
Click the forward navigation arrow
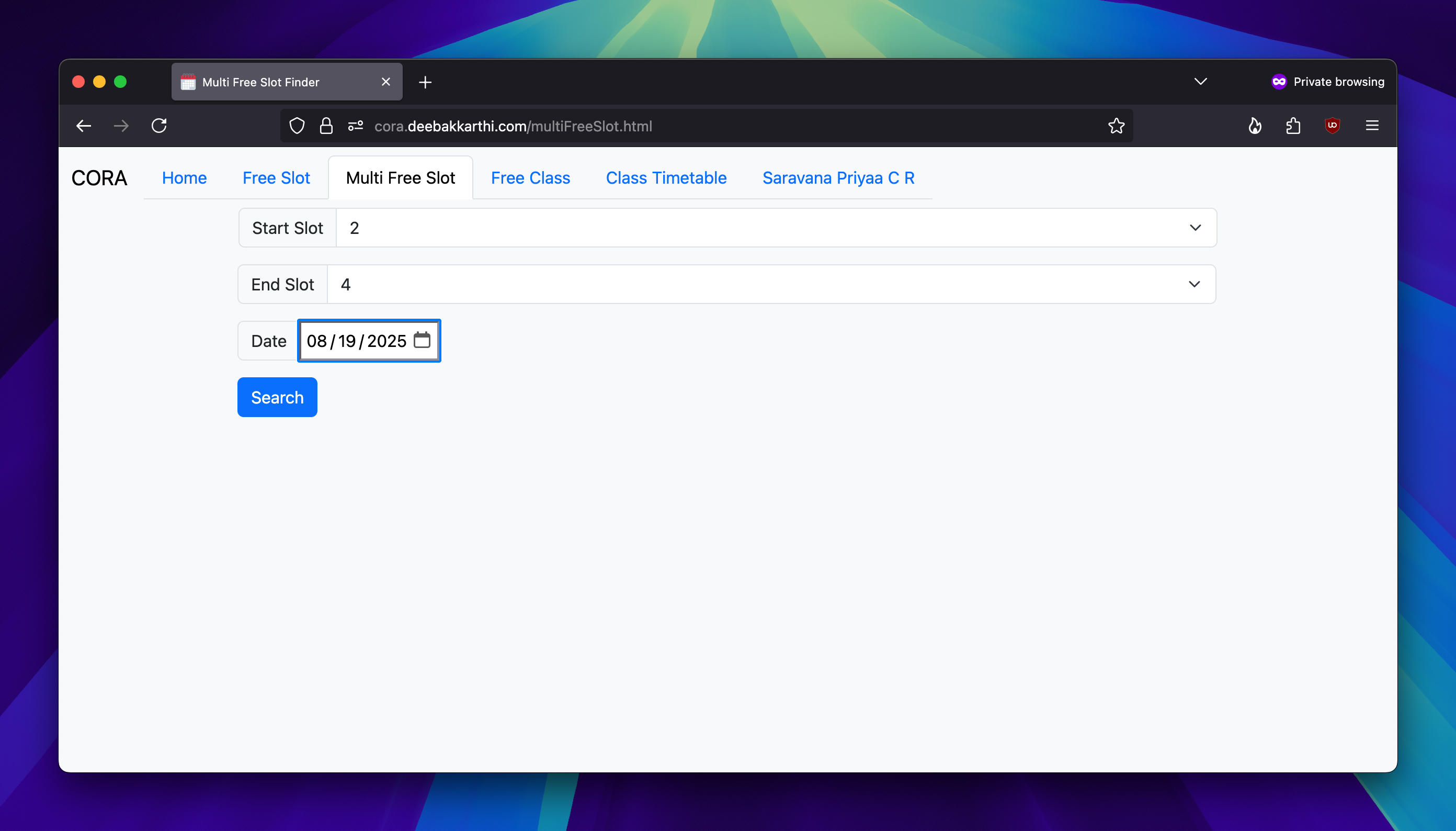[121, 126]
